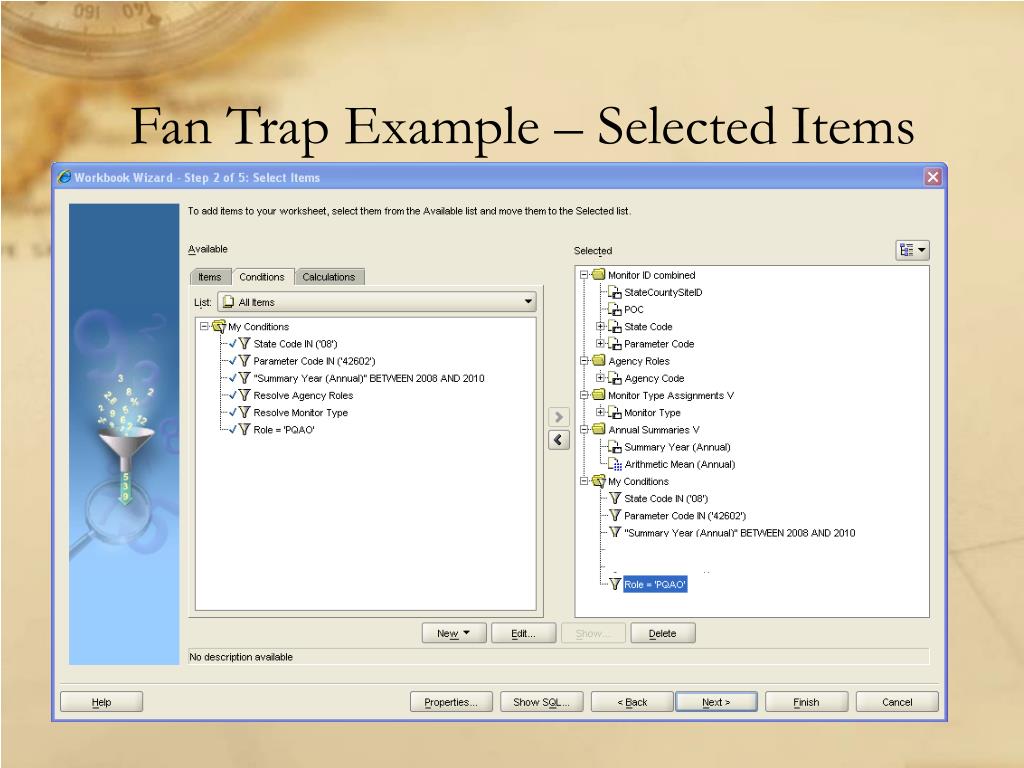Click Parameter Code IN ('42602') filter icon in Available
This screenshot has width=1024, height=768.
coord(244,360)
